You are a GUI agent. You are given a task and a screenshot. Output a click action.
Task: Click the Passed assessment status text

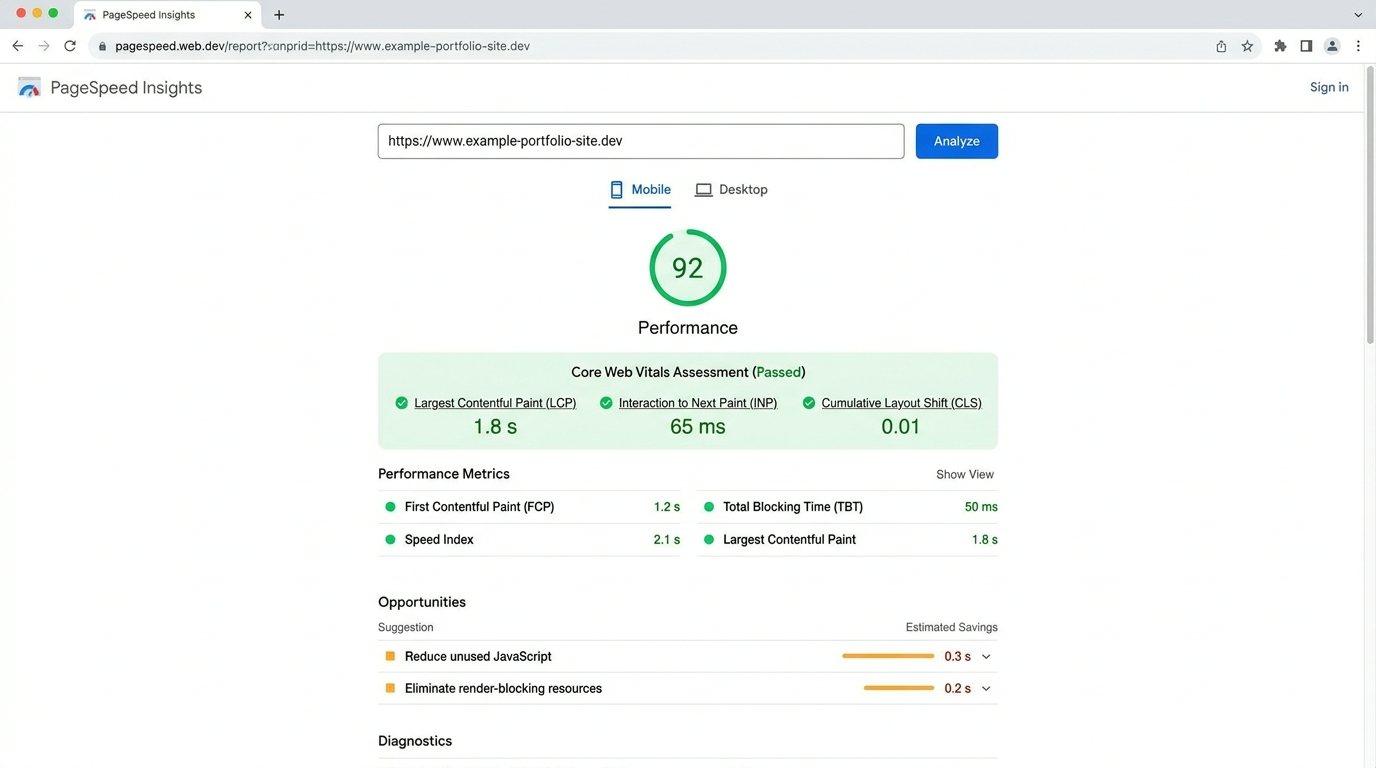pyautogui.click(x=779, y=372)
